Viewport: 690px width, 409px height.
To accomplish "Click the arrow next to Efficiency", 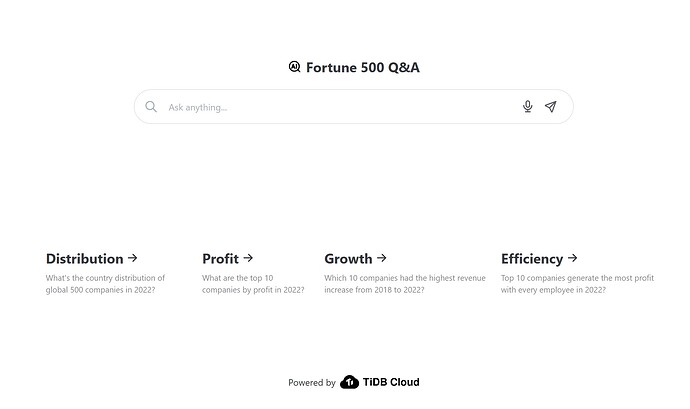I will tap(572, 258).
